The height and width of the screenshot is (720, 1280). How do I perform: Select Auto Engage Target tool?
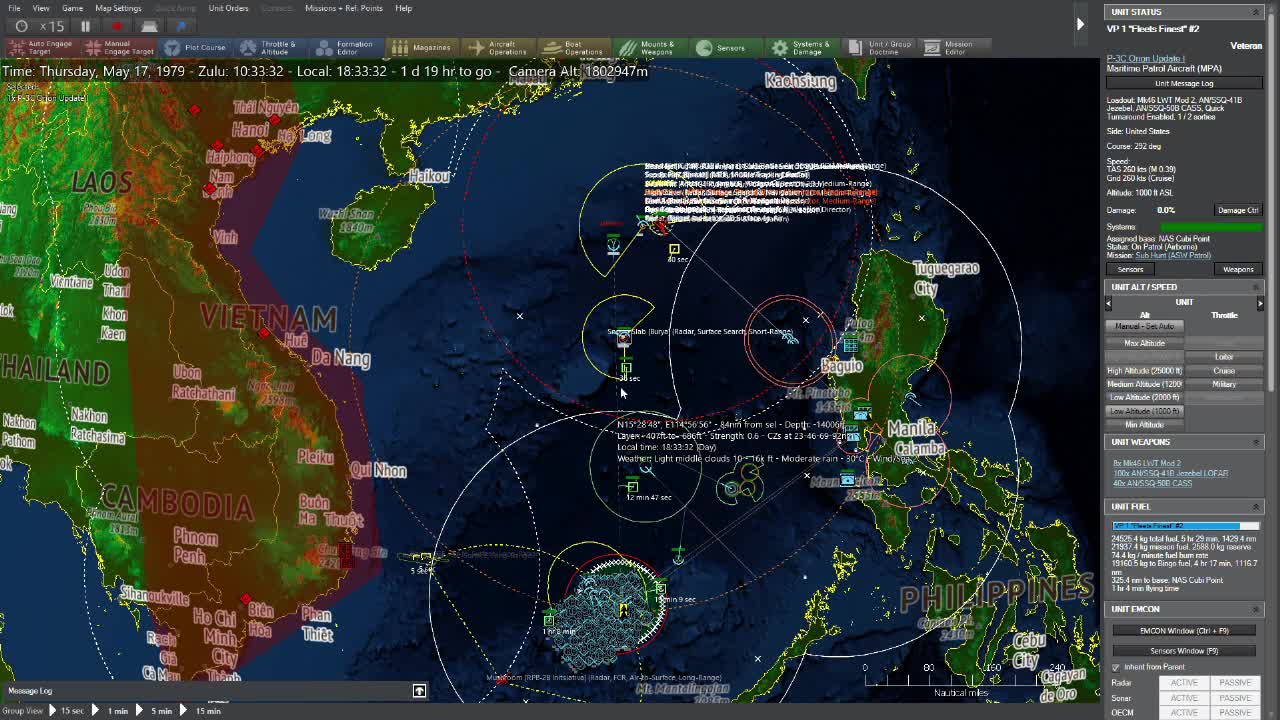coord(42,47)
